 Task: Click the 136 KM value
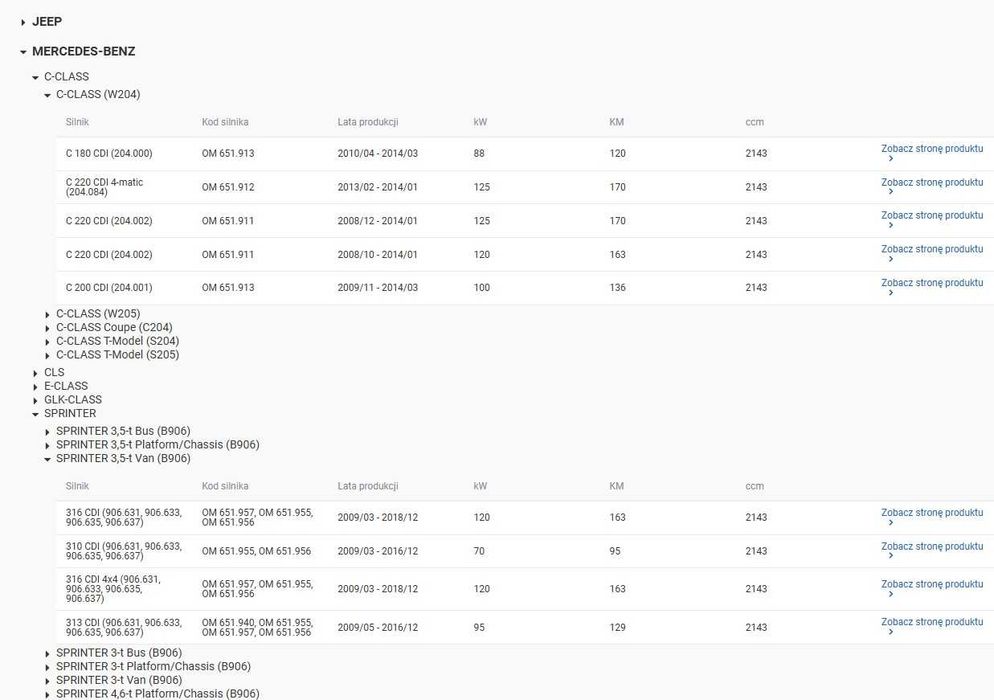(x=617, y=288)
